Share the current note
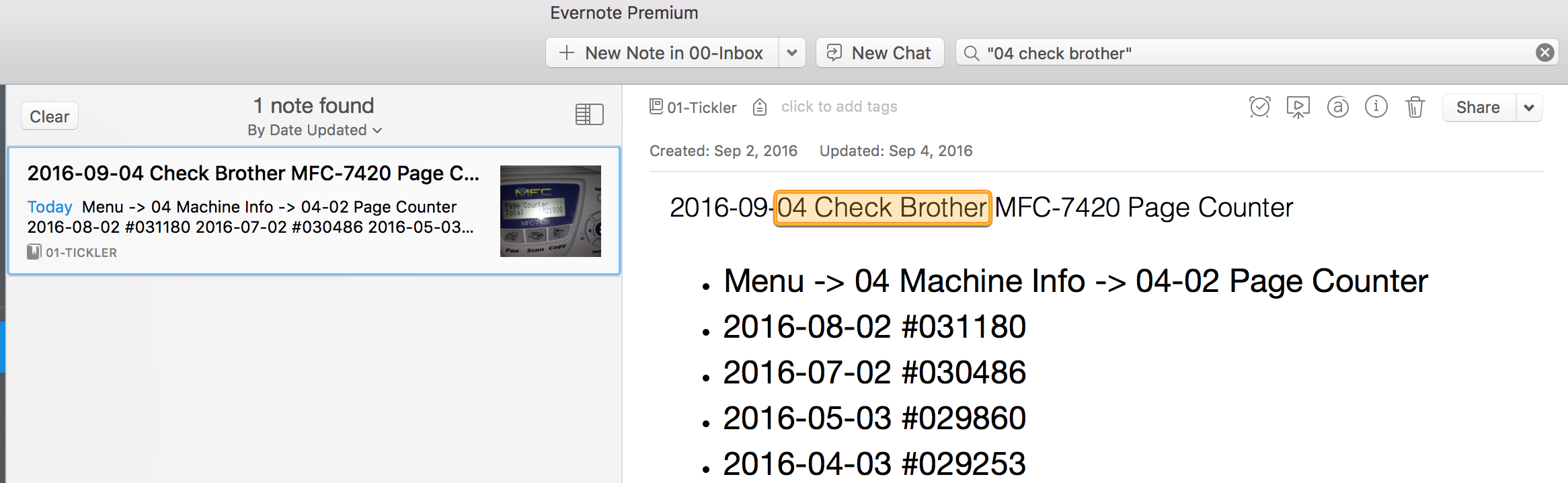This screenshot has height=483, width=1568. [1479, 108]
